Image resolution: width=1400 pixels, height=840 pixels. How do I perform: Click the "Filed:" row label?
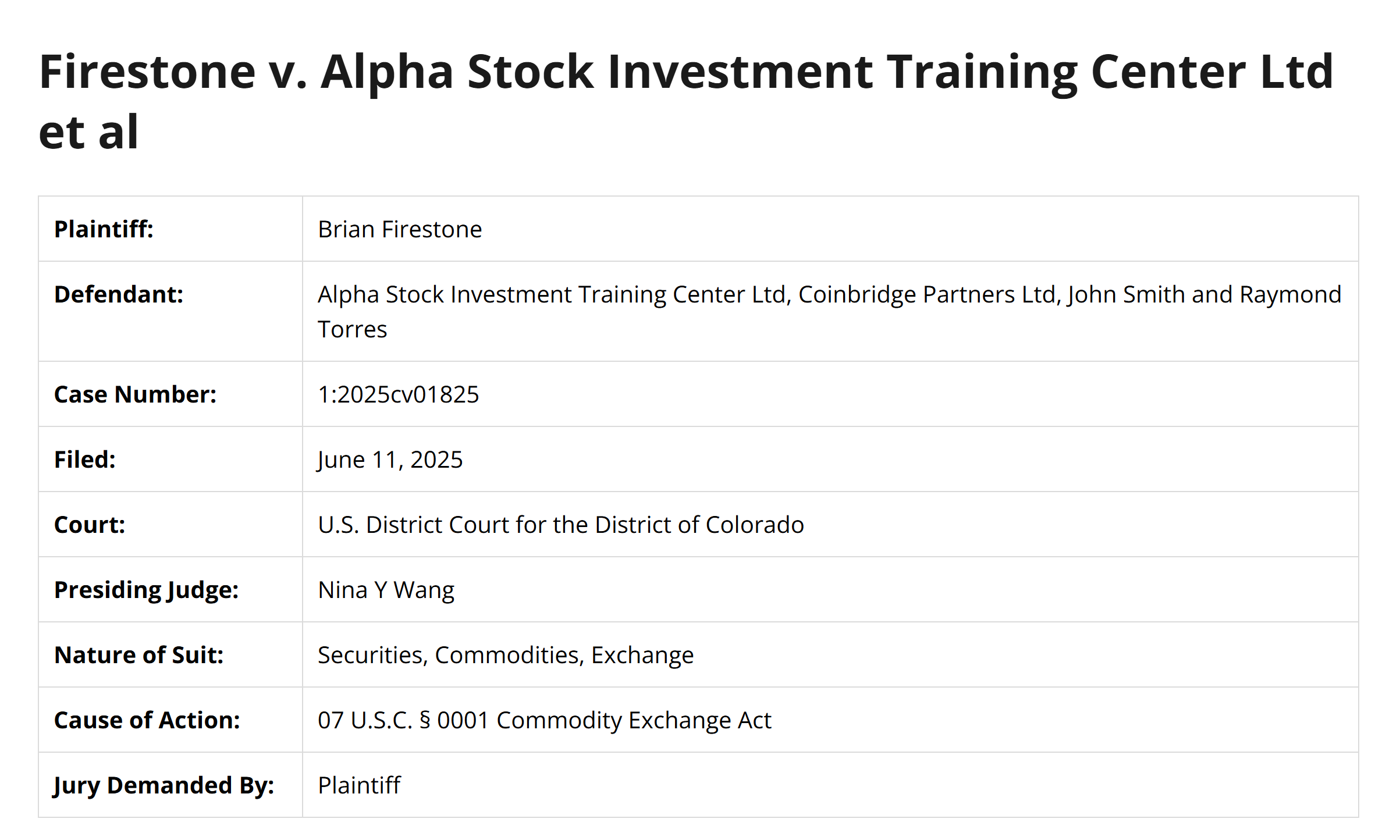coord(85,460)
